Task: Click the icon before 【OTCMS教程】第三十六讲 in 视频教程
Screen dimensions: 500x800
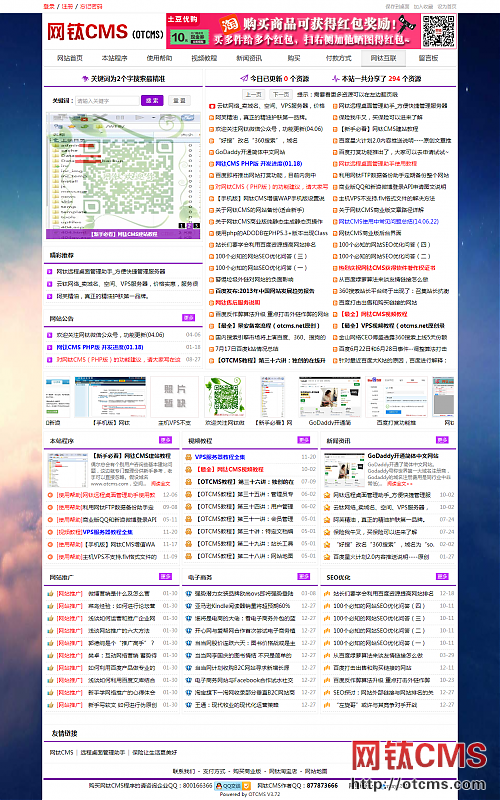Action: [189, 482]
